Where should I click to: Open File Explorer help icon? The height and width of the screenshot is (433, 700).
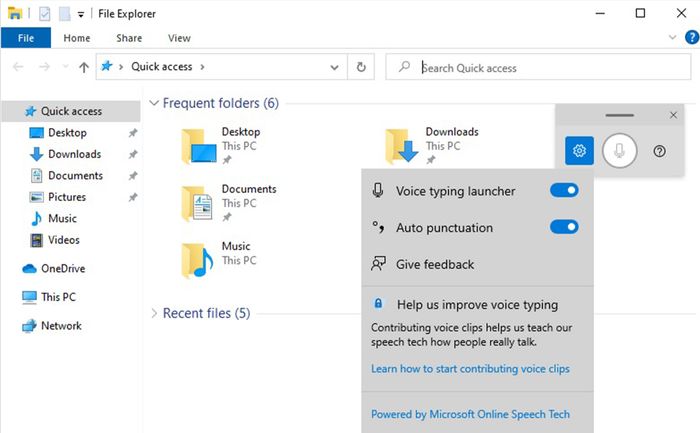692,37
